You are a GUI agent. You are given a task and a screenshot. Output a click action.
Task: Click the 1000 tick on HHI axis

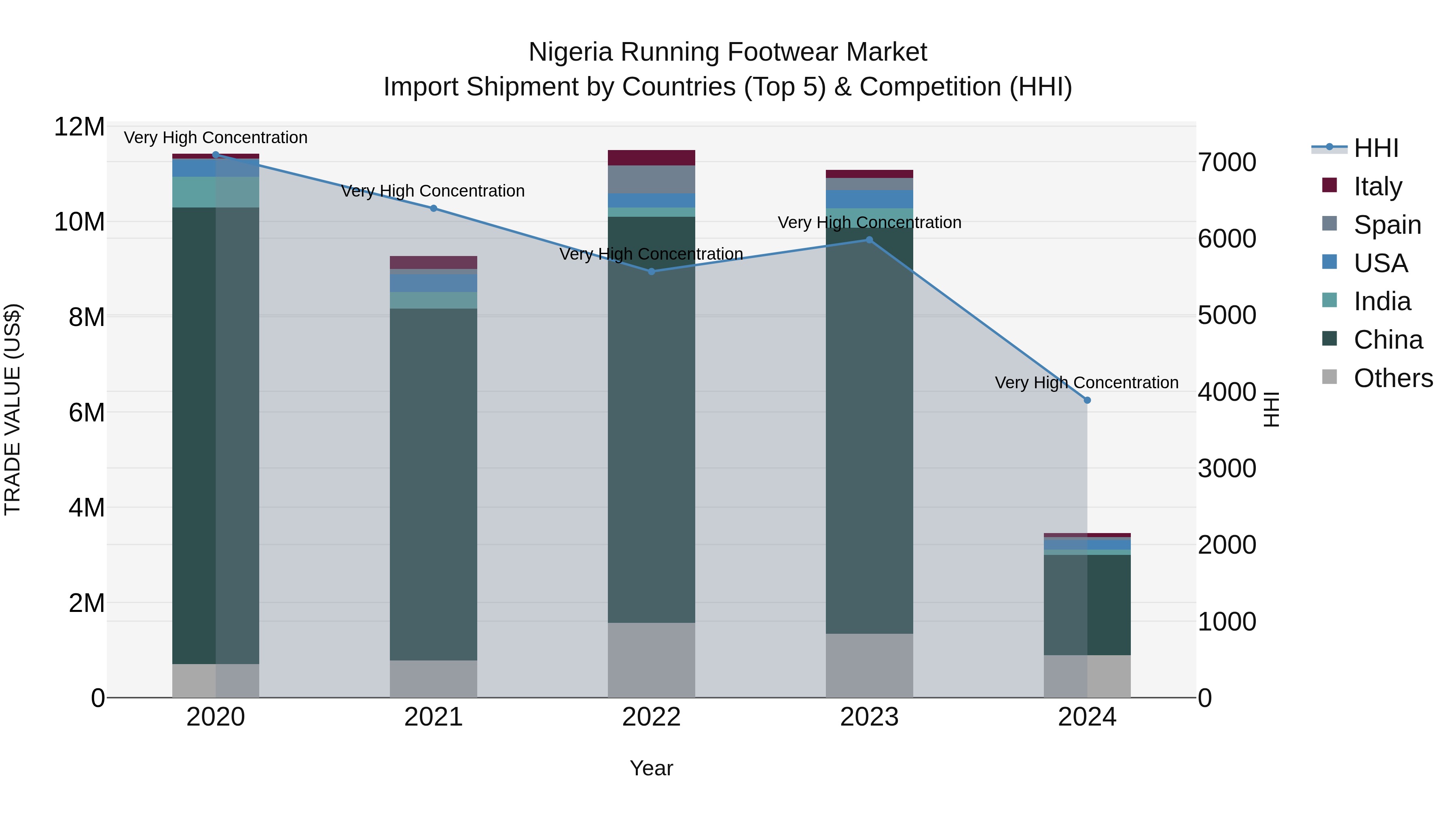pos(1227,621)
